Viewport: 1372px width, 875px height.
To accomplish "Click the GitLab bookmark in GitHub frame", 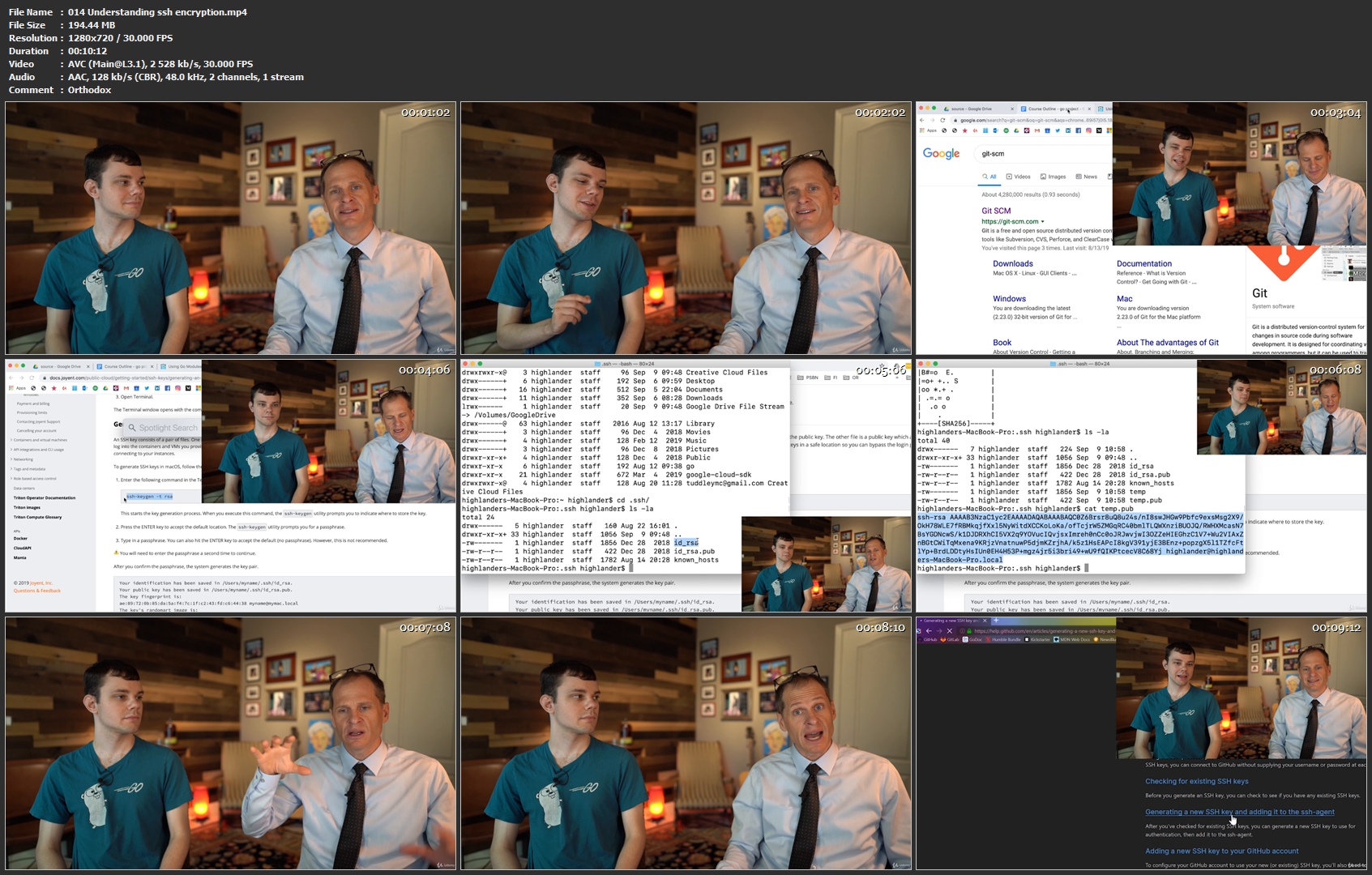I will 950,639.
